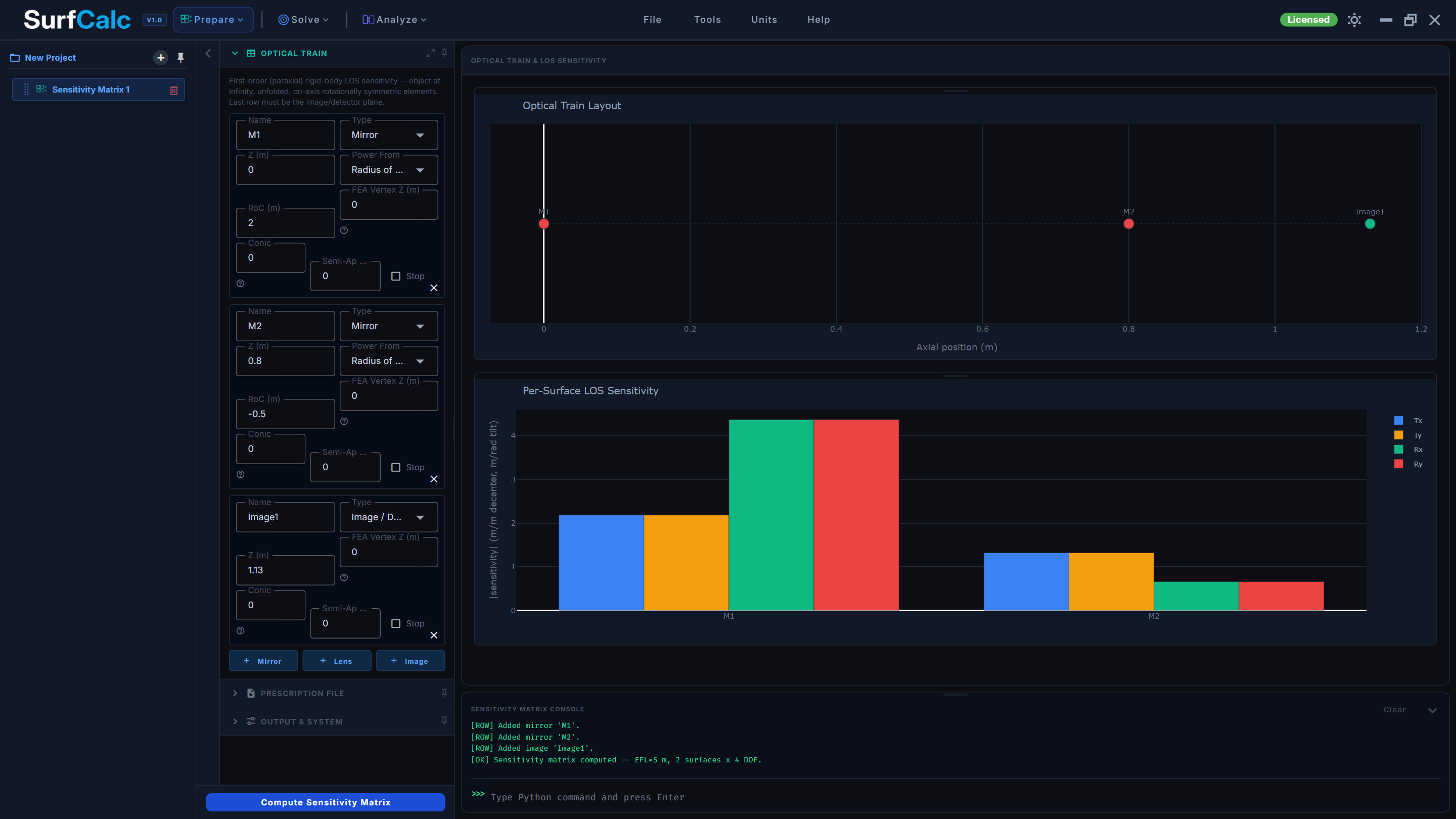Add a new project item with plus icon
Screen dimensions: 1456x819
click(161, 58)
